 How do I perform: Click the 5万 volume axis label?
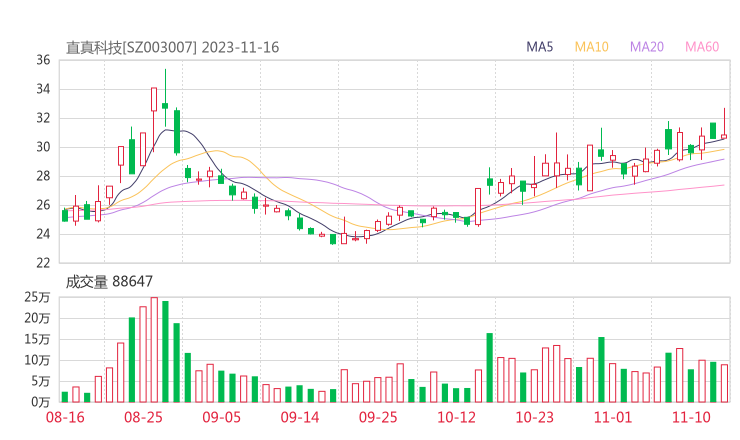coord(40,381)
